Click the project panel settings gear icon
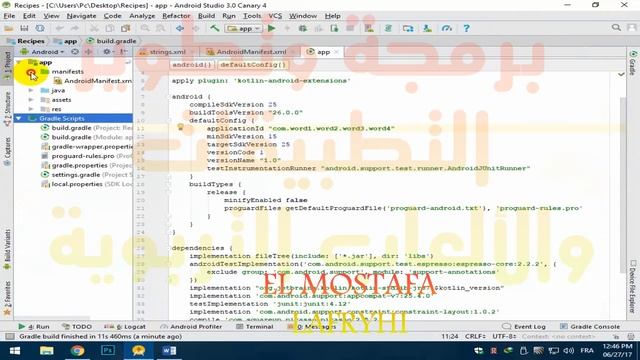This screenshot has height=360, width=640. 107,52
